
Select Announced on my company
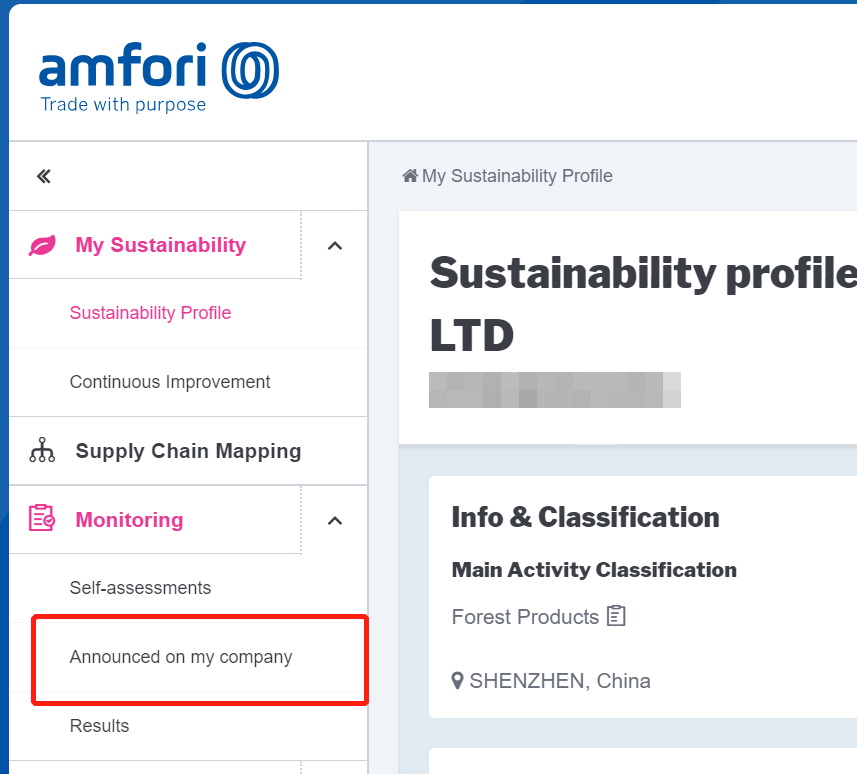[x=181, y=657]
